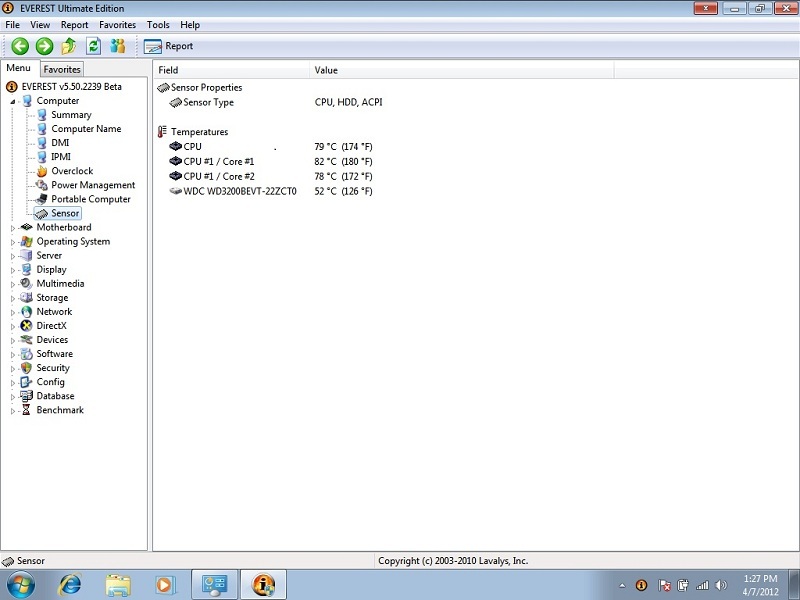This screenshot has width=800, height=600.
Task: Switch to the Menu tab in the left panel
Action: coord(19,68)
